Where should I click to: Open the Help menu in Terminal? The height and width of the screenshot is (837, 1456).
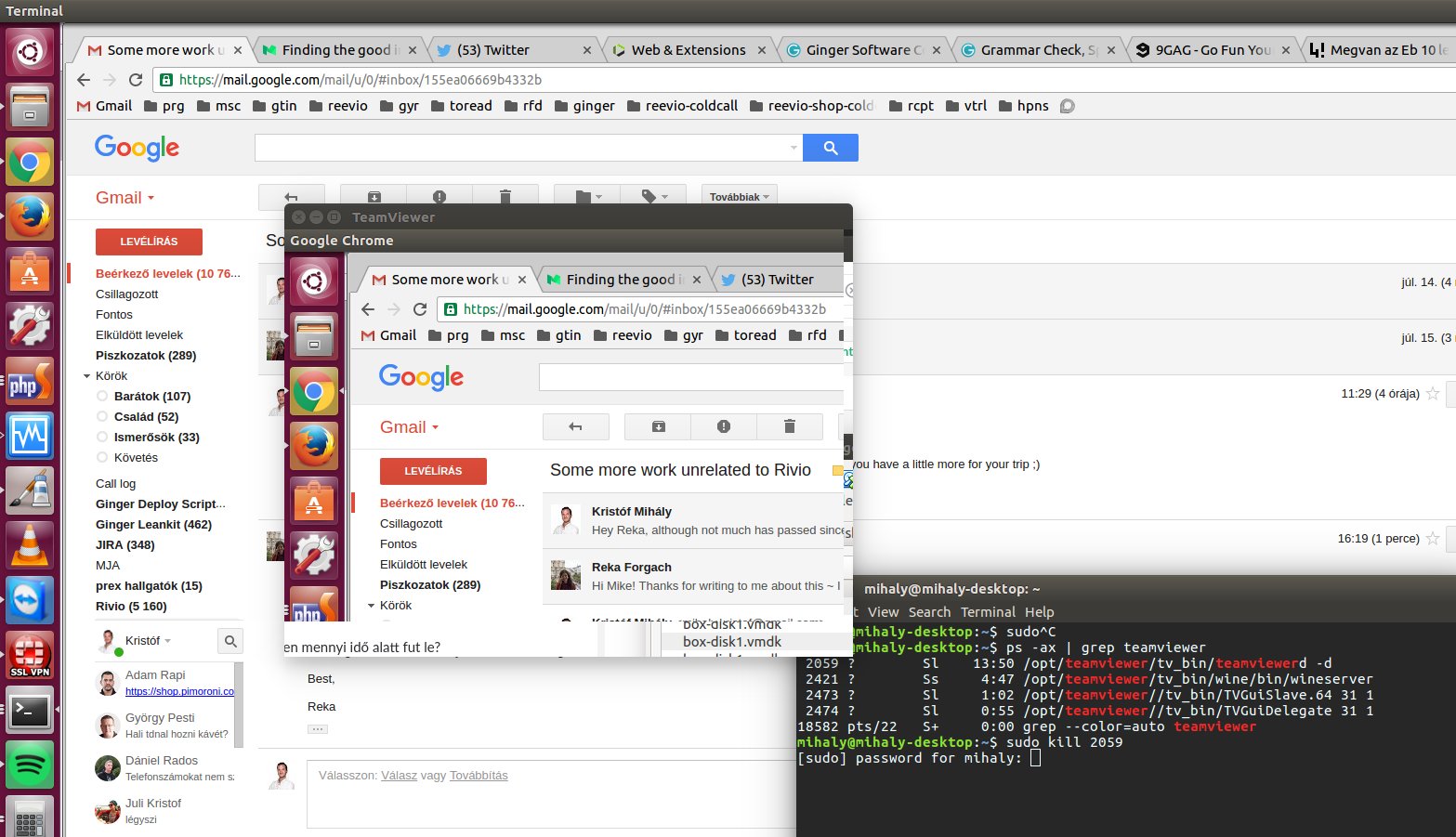(1040, 612)
